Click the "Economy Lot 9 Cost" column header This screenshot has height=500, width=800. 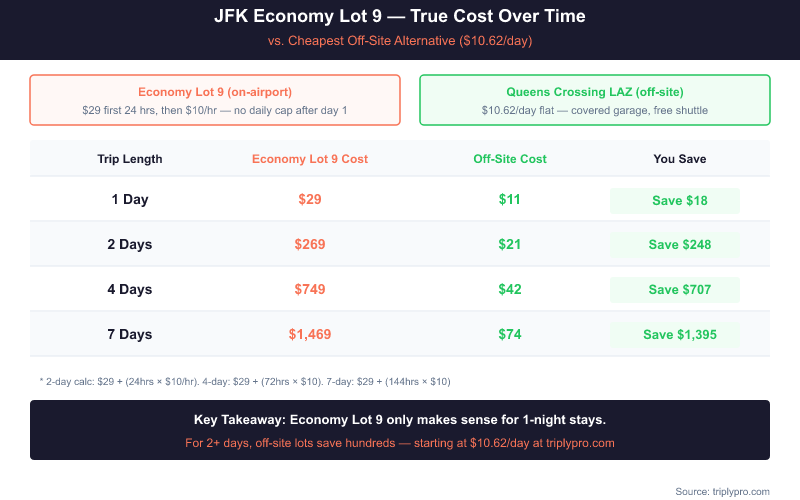coord(310,159)
